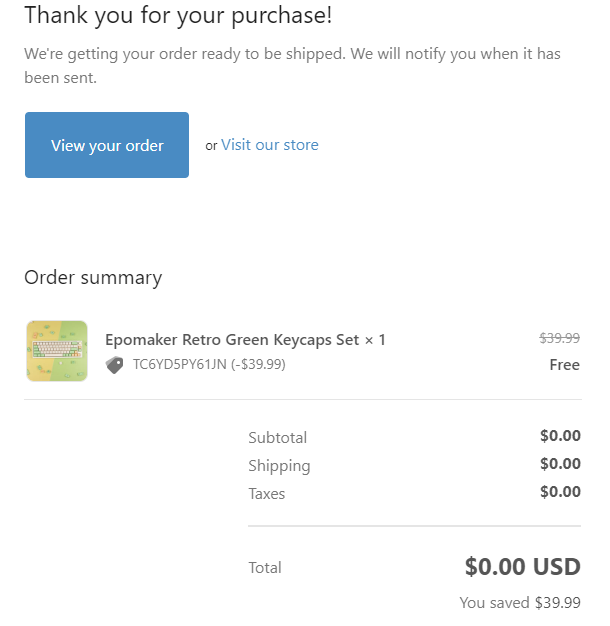Click the Thank you for your purchase heading
Screen dimensions: 610x626
pyautogui.click(x=178, y=16)
